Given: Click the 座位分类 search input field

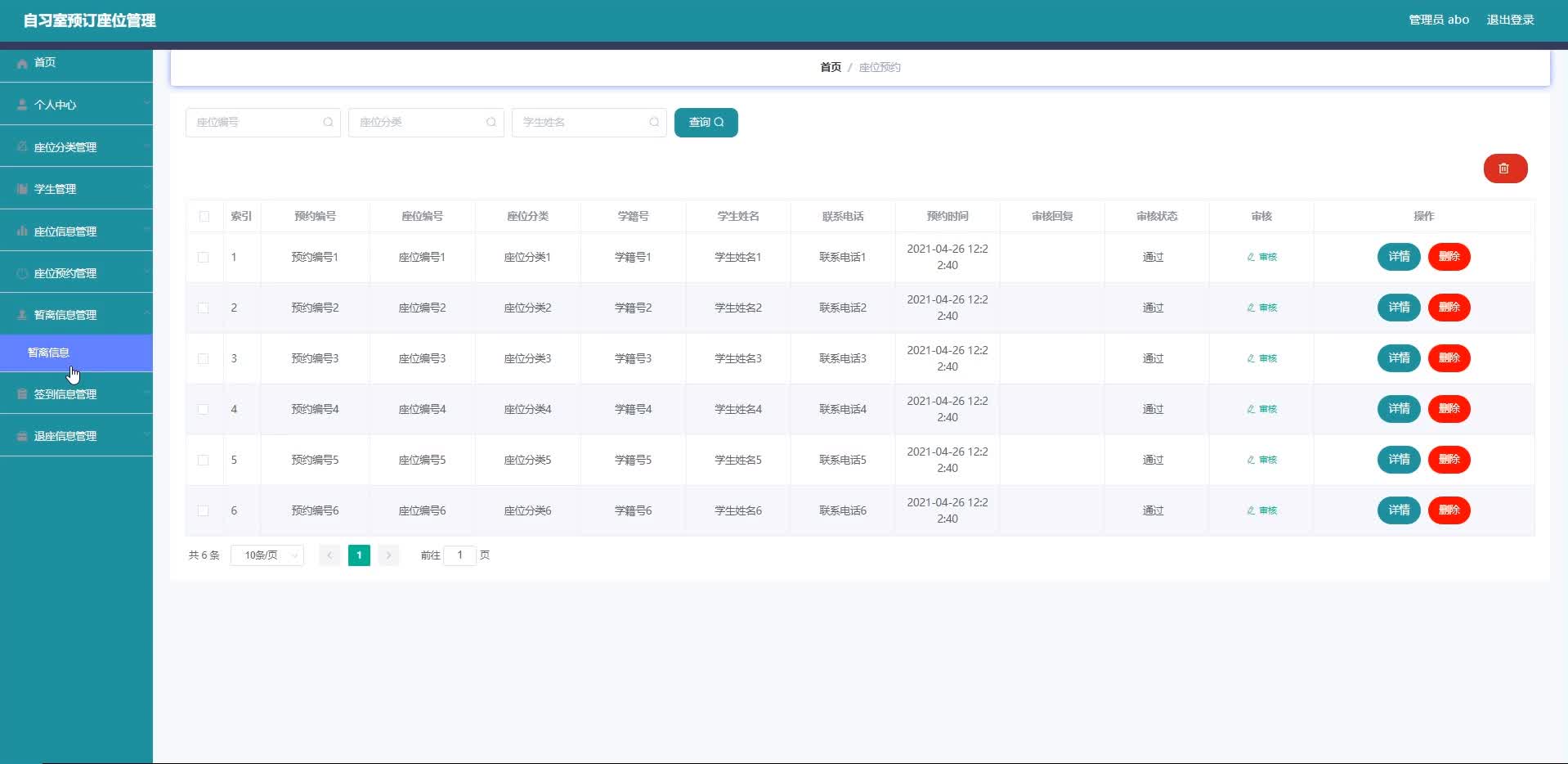Looking at the screenshot, I should tap(426, 123).
